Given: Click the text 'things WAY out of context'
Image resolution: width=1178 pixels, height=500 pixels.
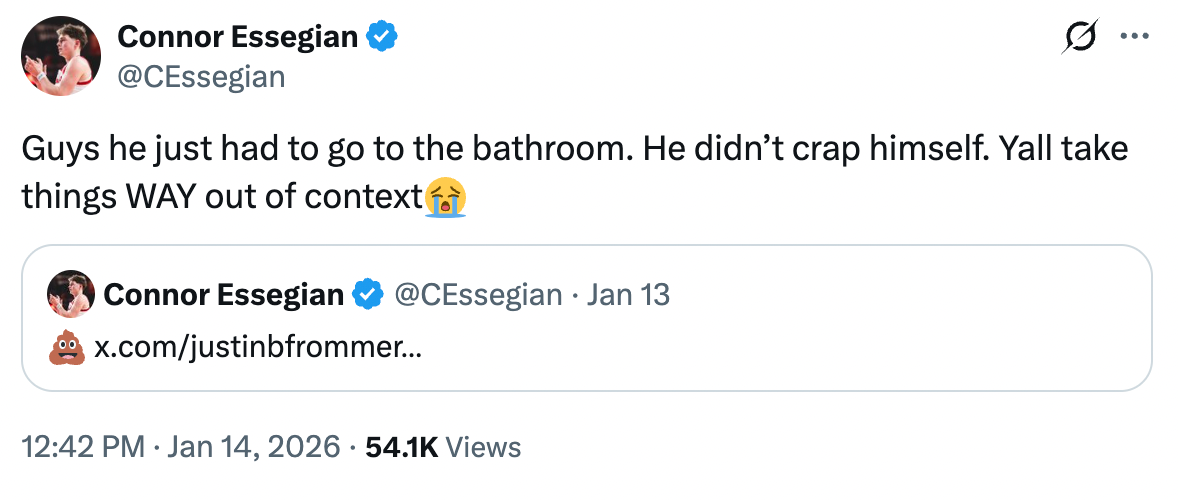Looking at the screenshot, I should coord(220,197).
